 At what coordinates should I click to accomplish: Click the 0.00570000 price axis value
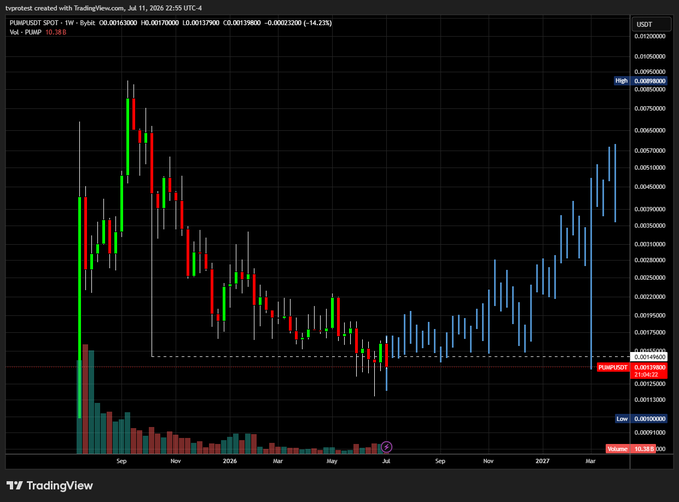(650, 151)
